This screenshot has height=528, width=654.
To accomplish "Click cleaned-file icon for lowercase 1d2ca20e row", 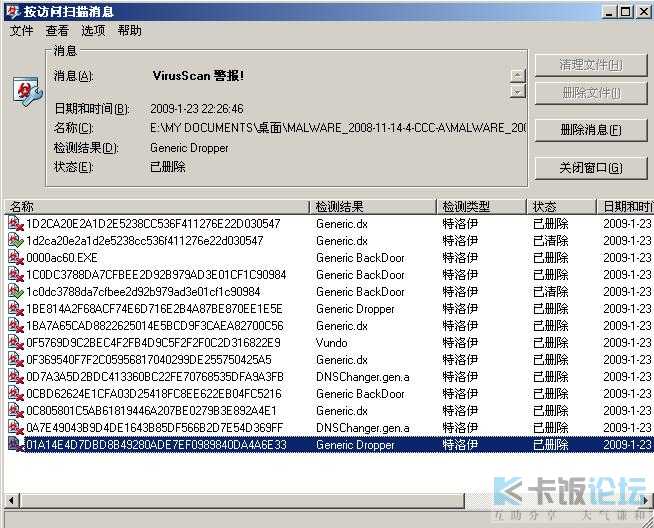I will point(16,241).
